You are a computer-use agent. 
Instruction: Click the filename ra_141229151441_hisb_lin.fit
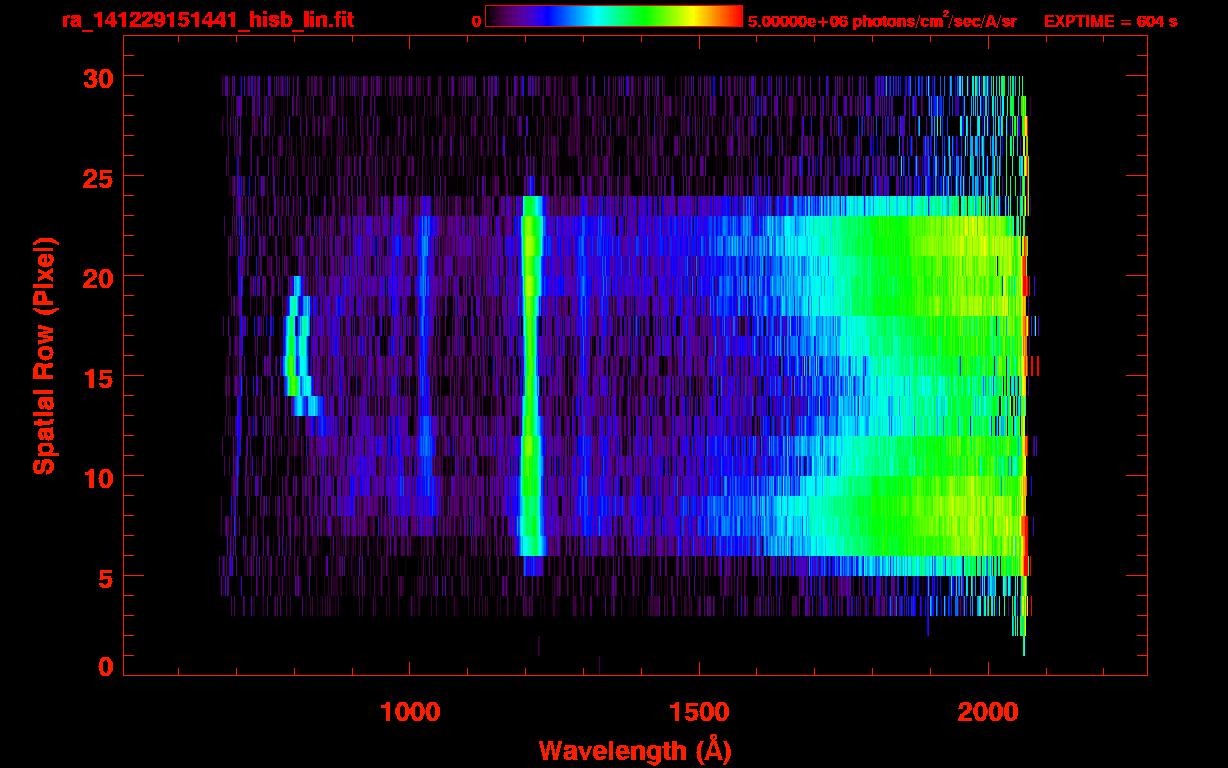point(206,20)
